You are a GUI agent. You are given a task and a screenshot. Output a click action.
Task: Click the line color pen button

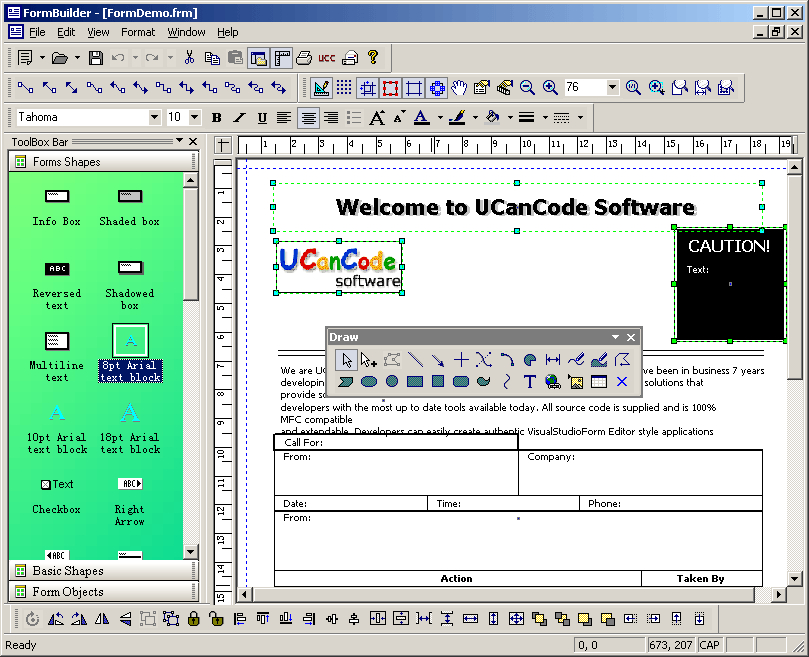457,118
